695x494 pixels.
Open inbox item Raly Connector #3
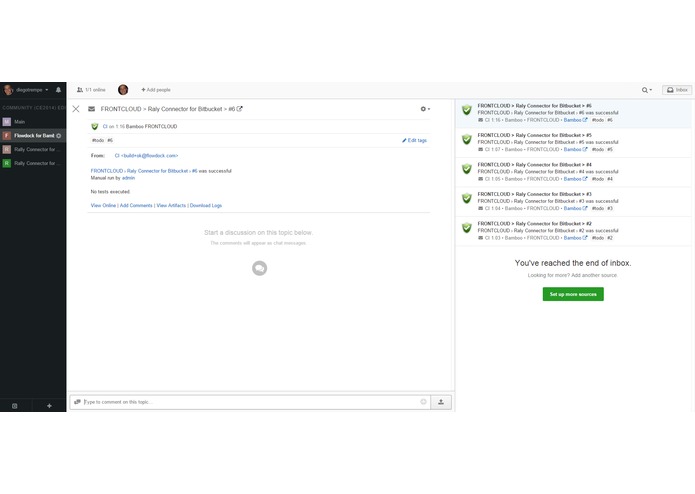(x=574, y=202)
